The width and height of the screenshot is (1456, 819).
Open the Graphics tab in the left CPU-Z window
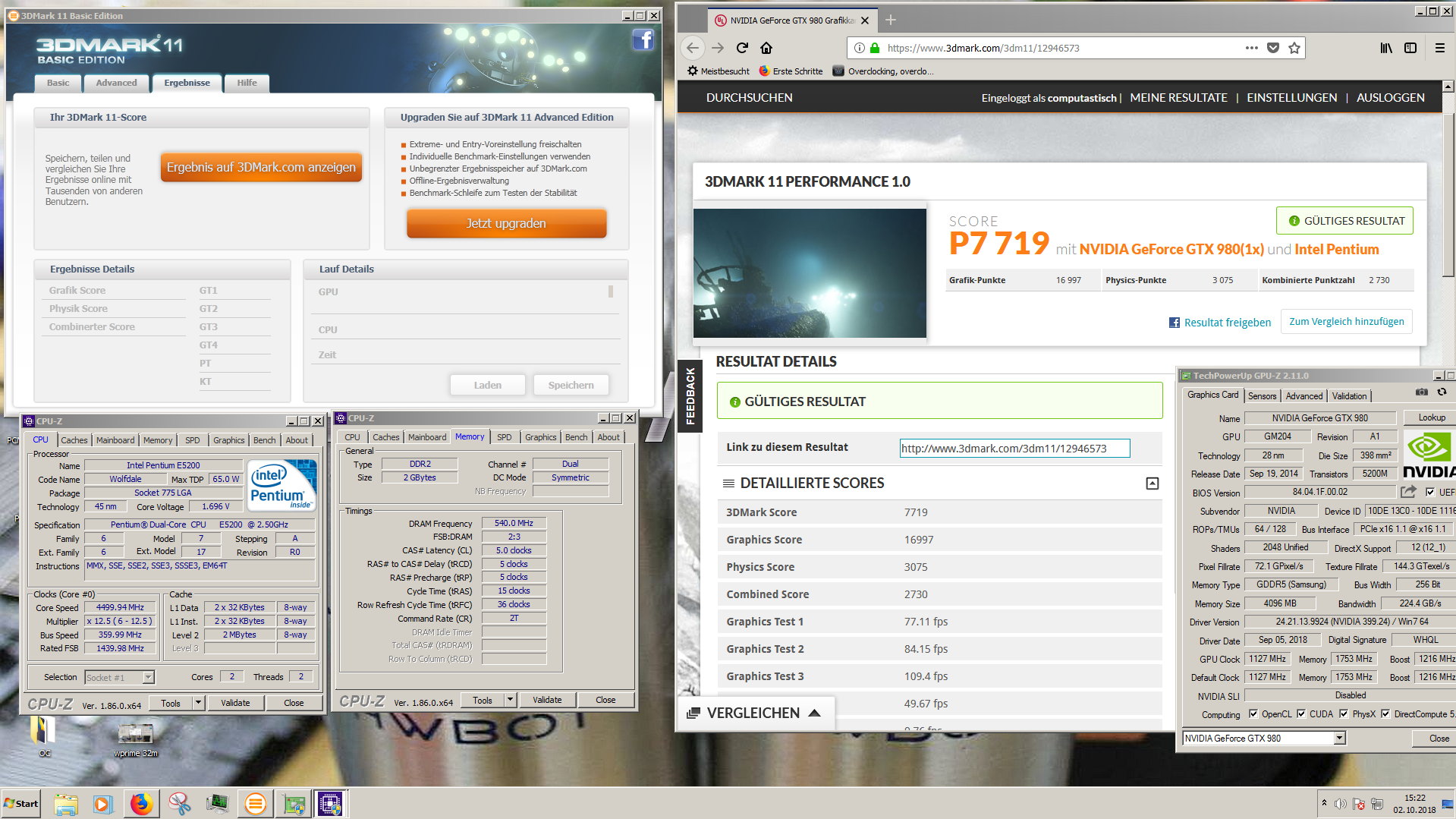(x=228, y=440)
